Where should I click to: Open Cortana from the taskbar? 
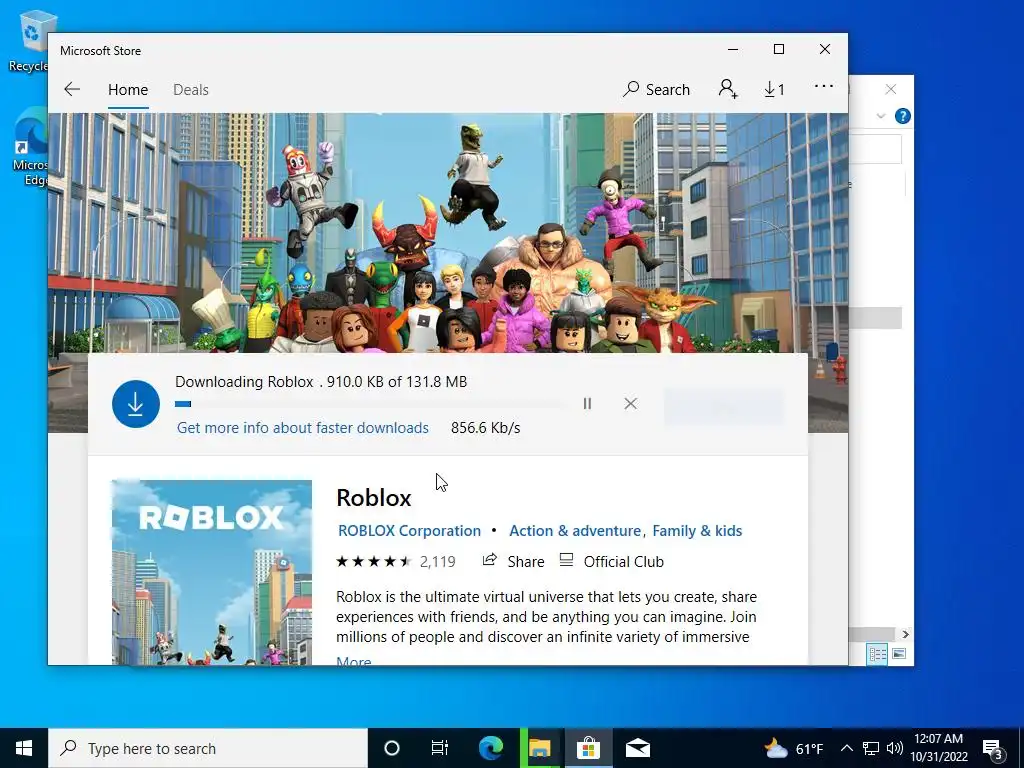(x=392, y=748)
